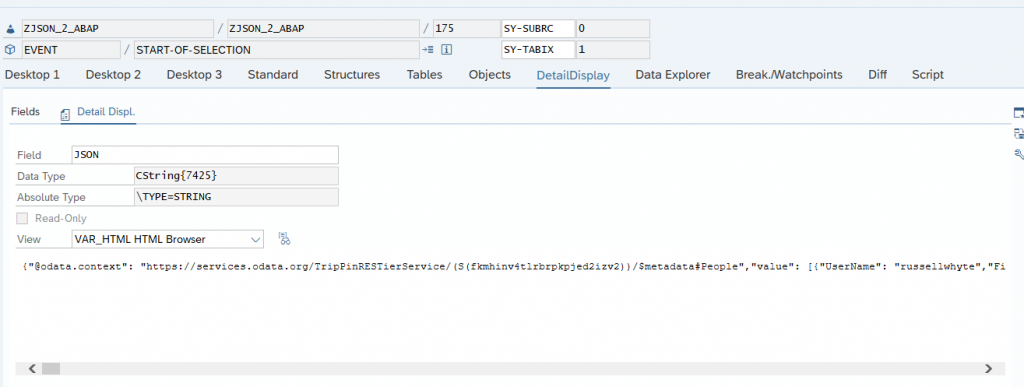Open the Script tab
This screenshot has height=387, width=1024.
(928, 74)
